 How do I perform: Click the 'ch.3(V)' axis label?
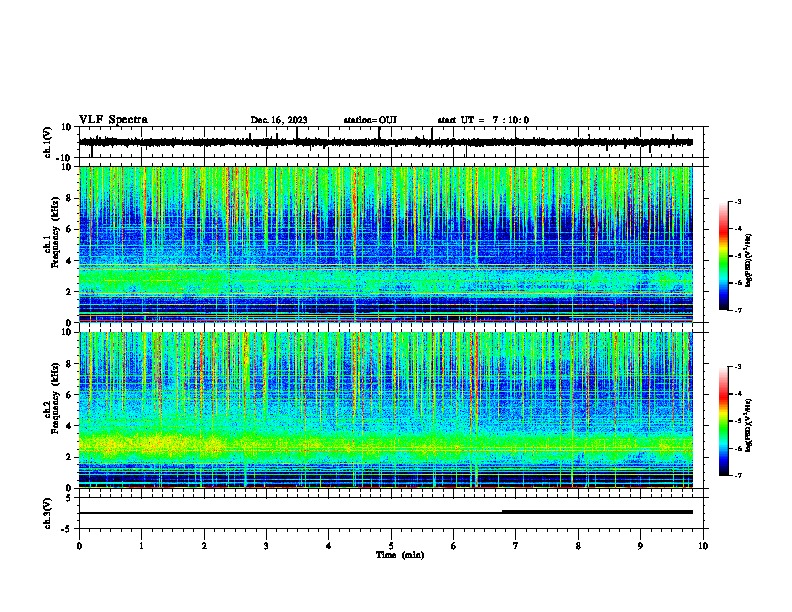48,513
